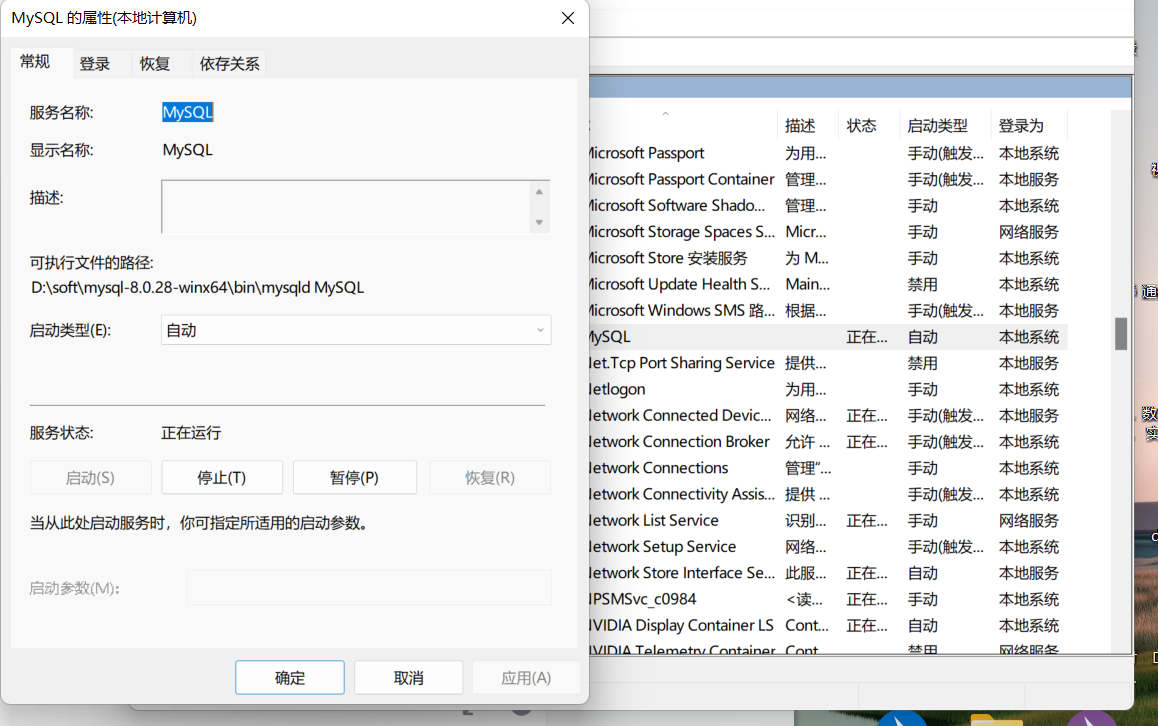Select the 依存关系 tab

[229, 64]
